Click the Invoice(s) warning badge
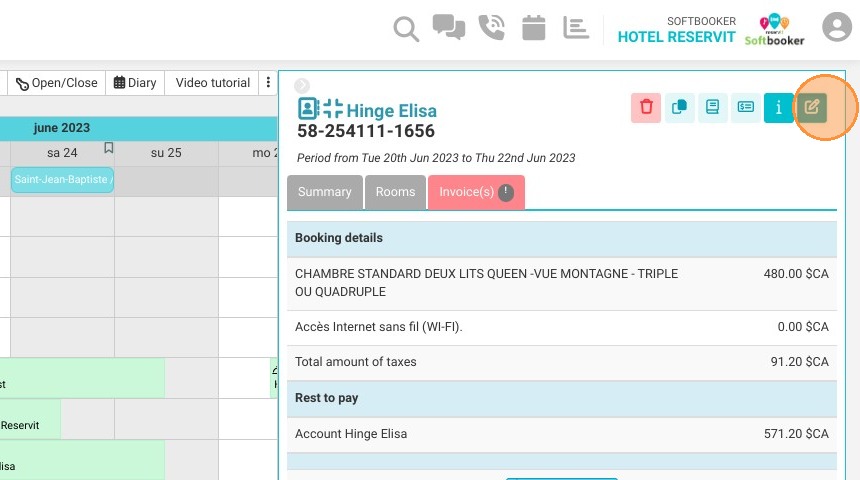Viewport: 860px width, 480px height. click(506, 192)
